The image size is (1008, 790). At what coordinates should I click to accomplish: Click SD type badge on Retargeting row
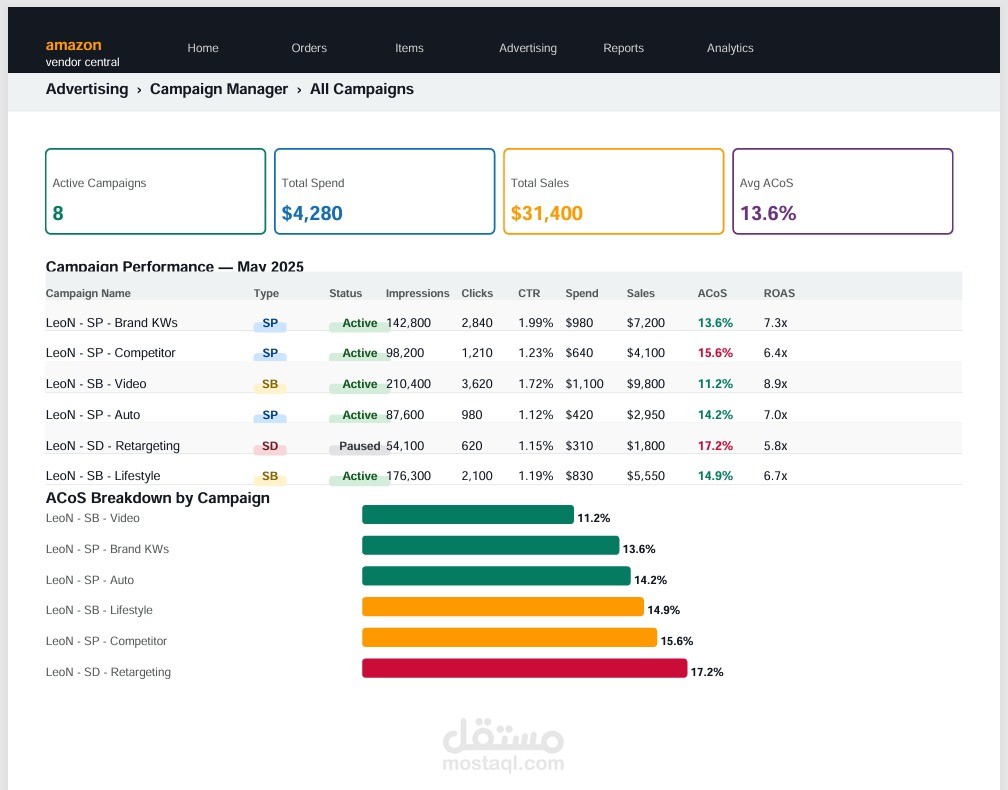270,446
